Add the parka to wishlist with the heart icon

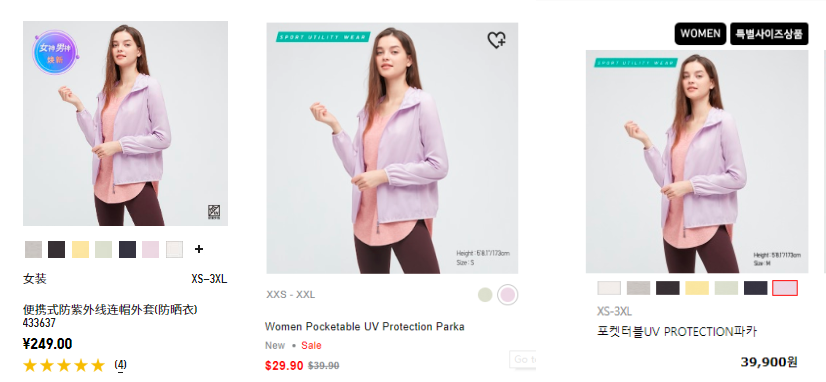click(496, 40)
